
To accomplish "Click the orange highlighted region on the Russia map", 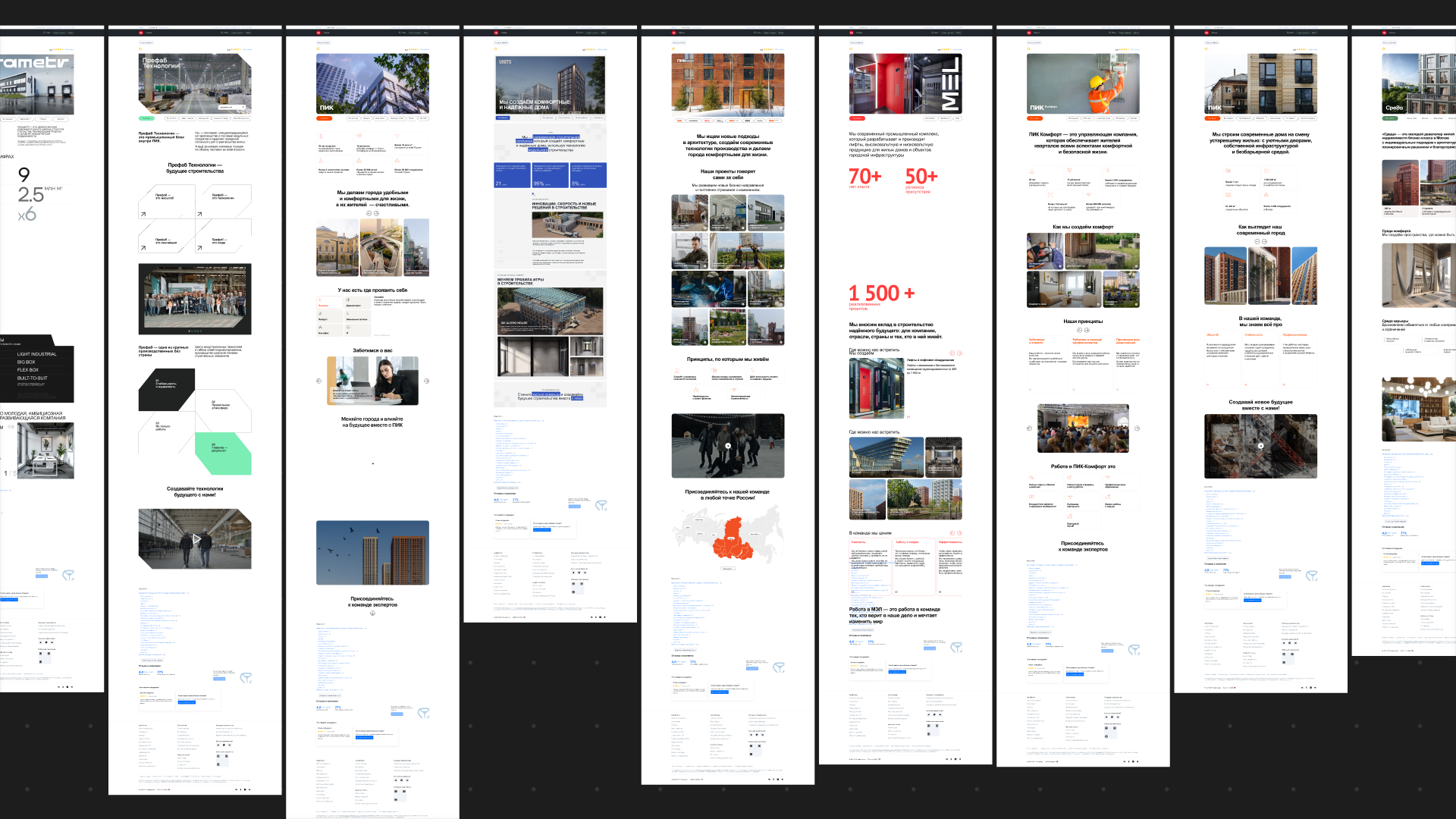I will click(733, 540).
